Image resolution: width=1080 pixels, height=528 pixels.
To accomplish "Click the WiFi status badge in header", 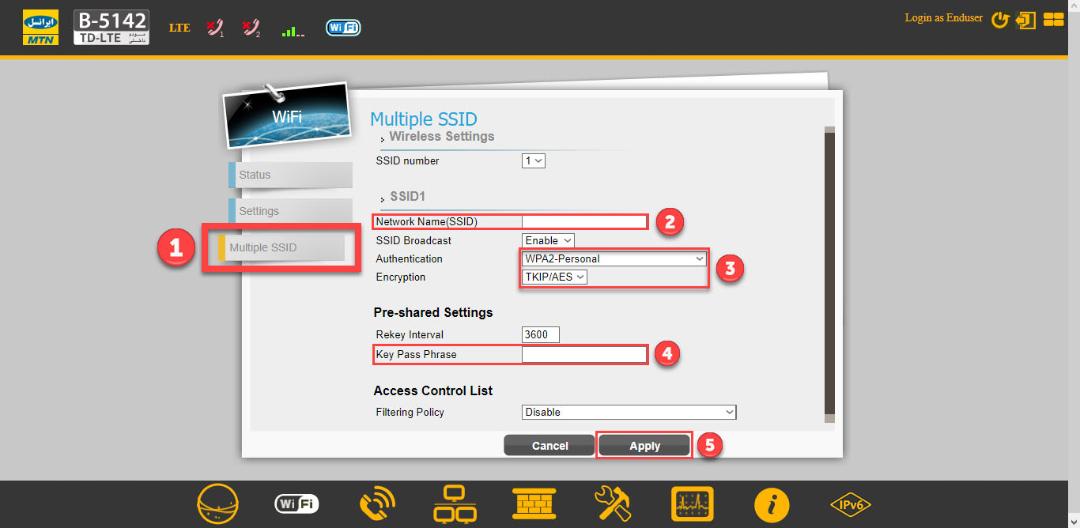I will pos(344,28).
